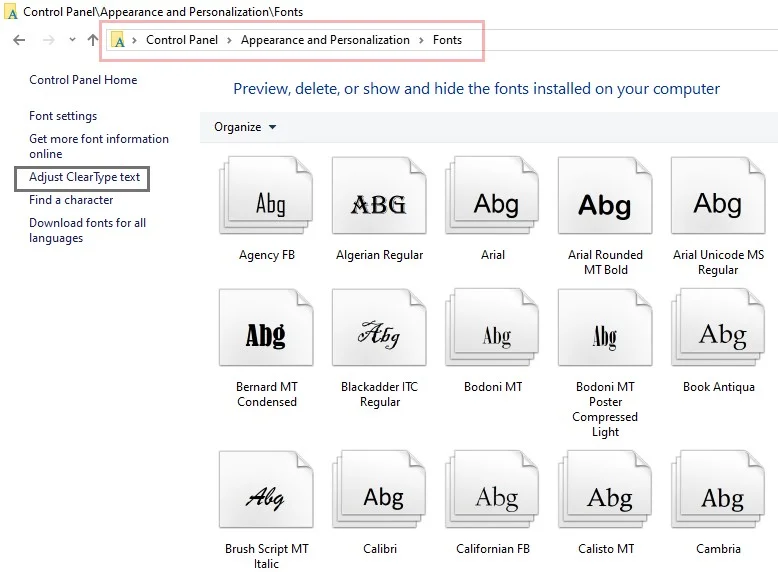Viewport: 778px width, 572px height.
Task: Click the Brush Script MT Italic label
Action: [x=266, y=556]
